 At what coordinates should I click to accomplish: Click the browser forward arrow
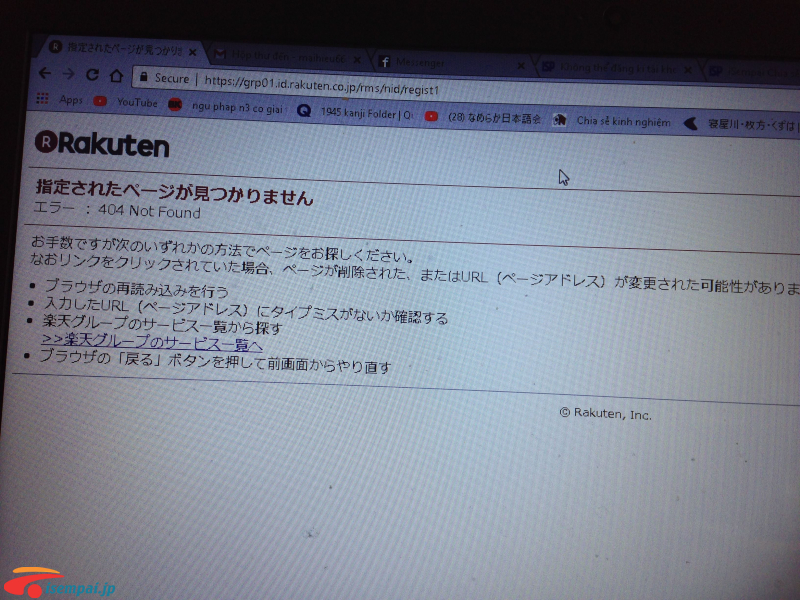pyautogui.click(x=68, y=74)
